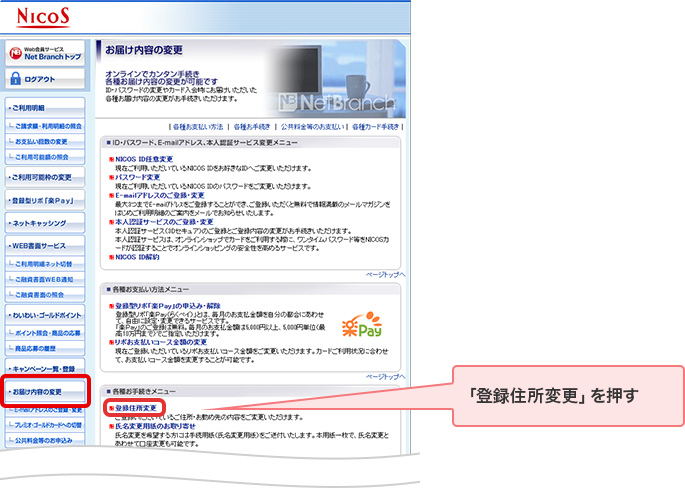Open the パスワード変更 link
This screenshot has width=685, height=488.
(x=138, y=177)
